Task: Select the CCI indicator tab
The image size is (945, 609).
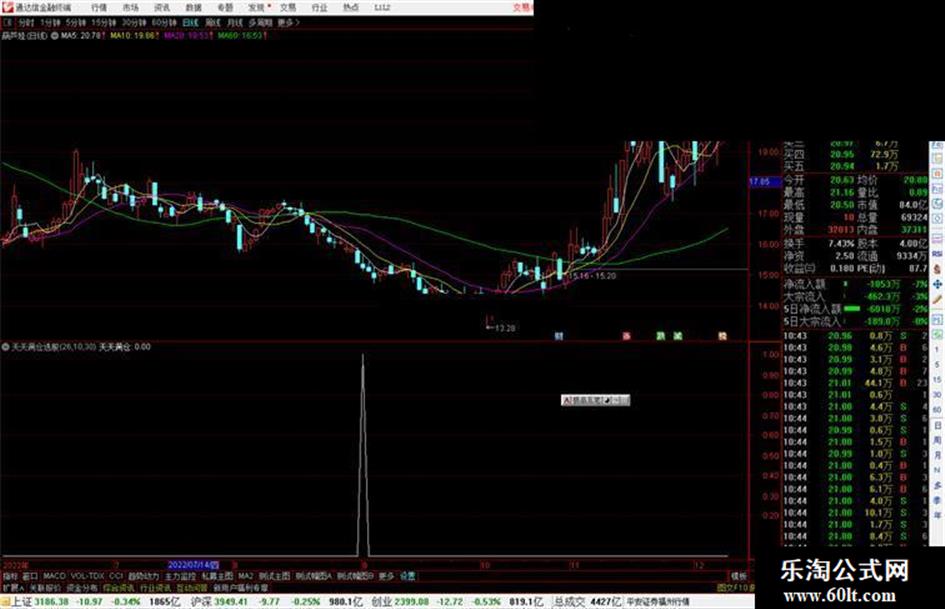Action: [x=116, y=576]
